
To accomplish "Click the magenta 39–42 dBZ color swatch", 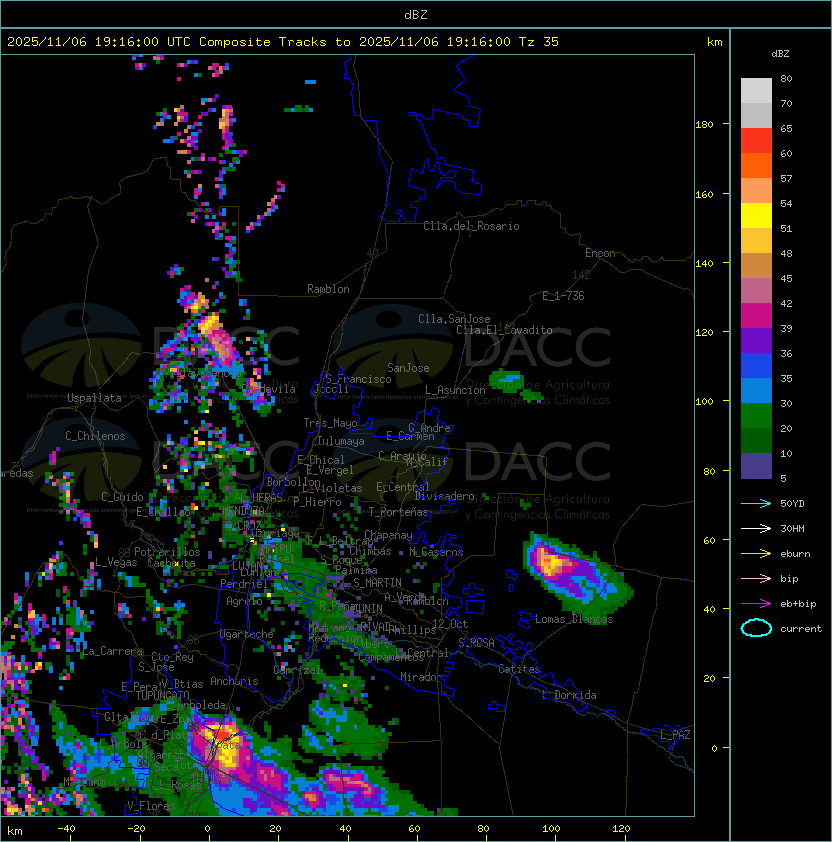I will (756, 316).
